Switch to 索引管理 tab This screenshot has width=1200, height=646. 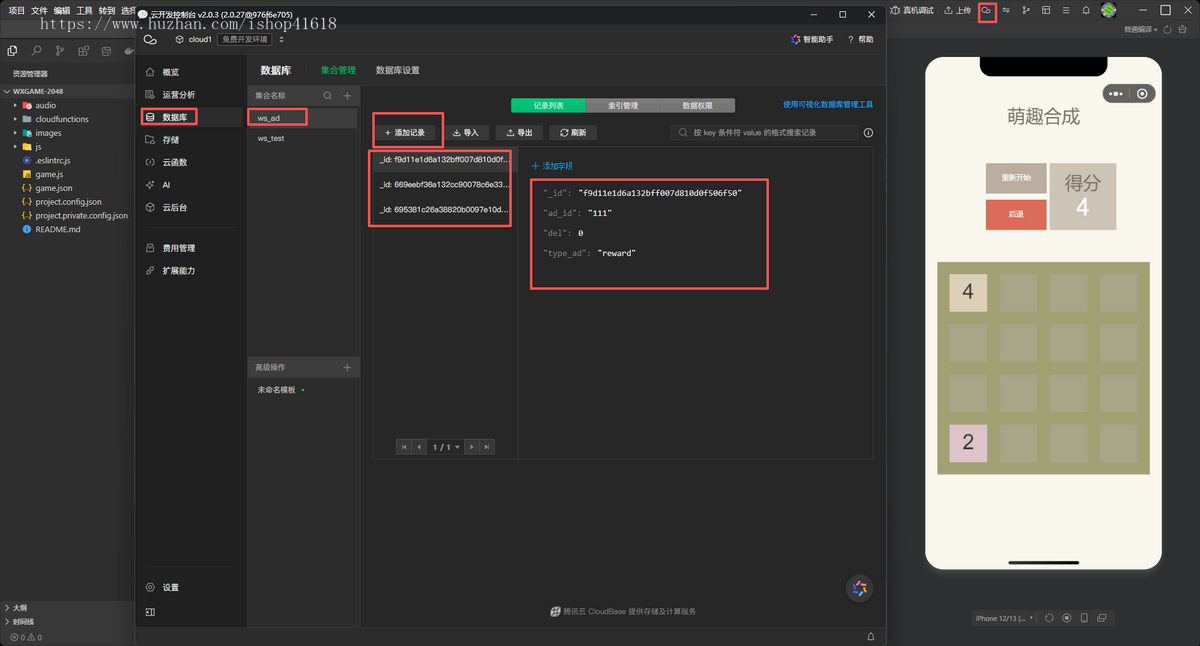pyautogui.click(x=623, y=105)
